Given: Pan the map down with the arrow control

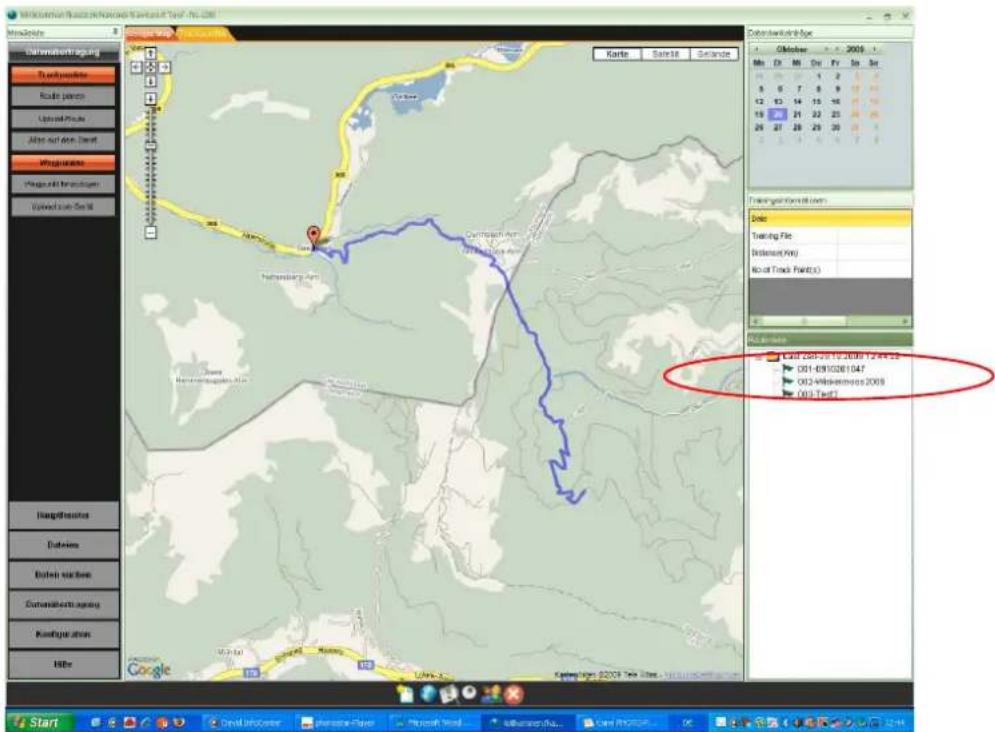Looking at the screenshot, I should (x=150, y=81).
